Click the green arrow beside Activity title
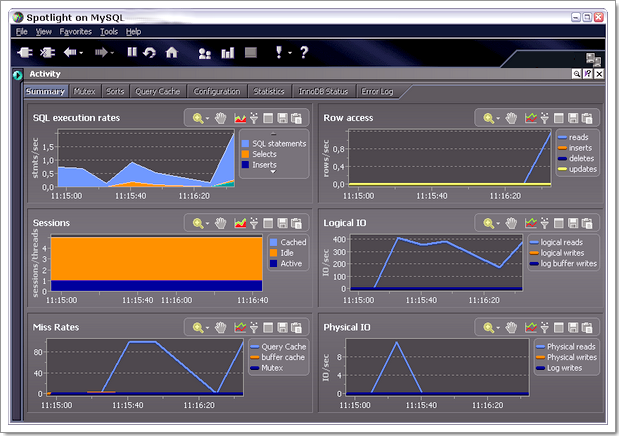 pyautogui.click(x=17, y=74)
